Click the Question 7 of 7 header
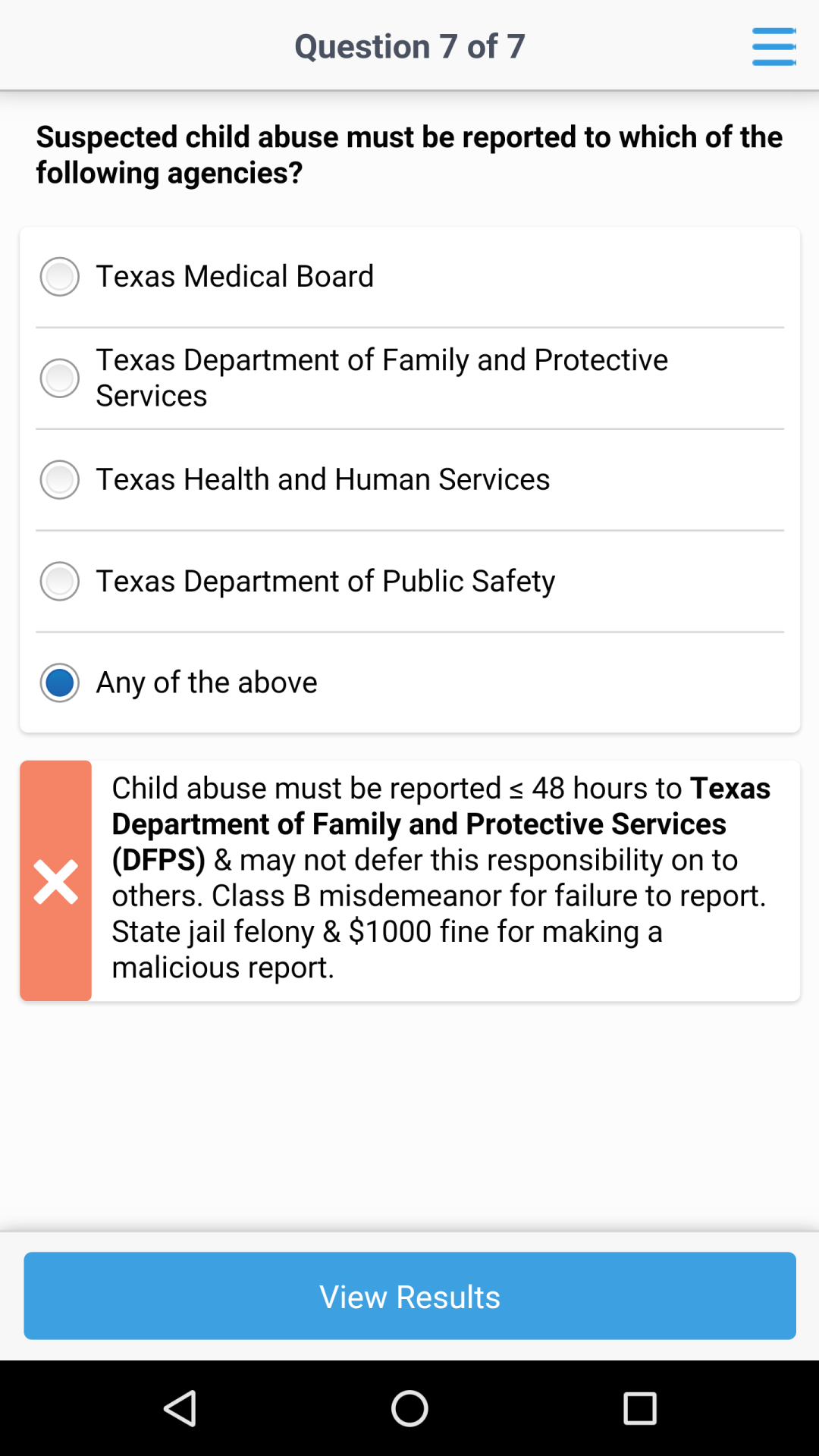 coord(409,45)
